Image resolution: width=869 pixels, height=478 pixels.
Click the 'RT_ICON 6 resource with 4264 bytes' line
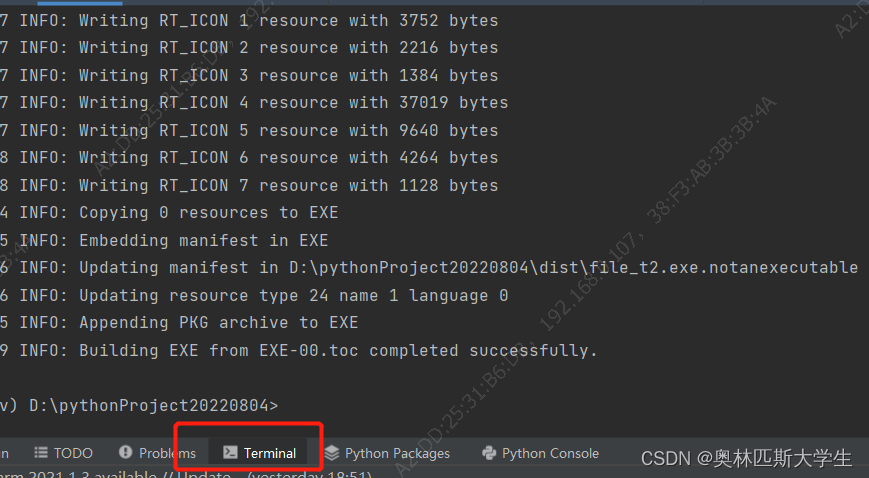tap(249, 157)
